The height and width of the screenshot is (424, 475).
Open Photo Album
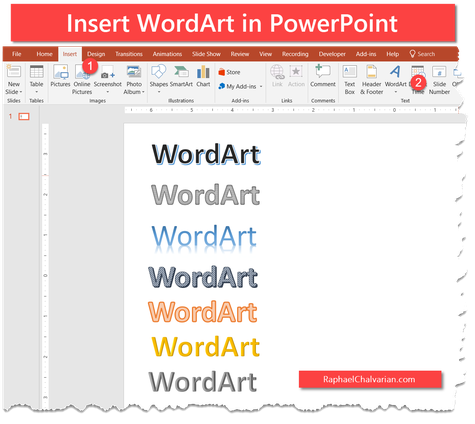[134, 80]
